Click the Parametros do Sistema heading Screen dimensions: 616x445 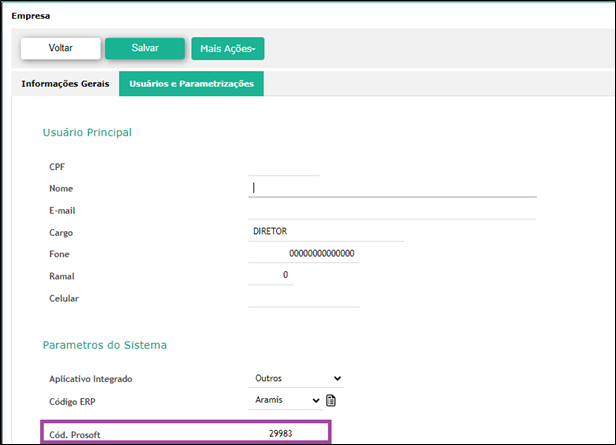pyautogui.click(x=104, y=345)
